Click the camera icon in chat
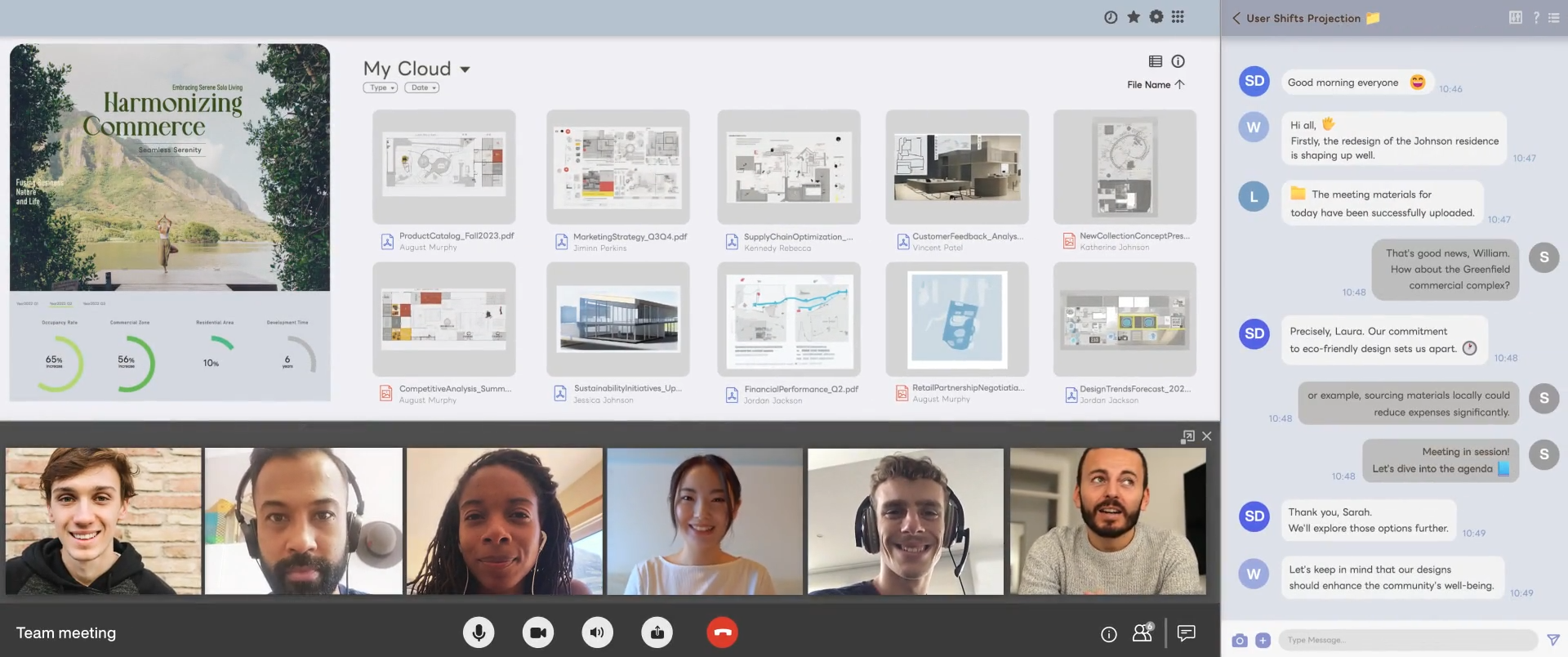The image size is (1568, 657). tap(1240, 641)
